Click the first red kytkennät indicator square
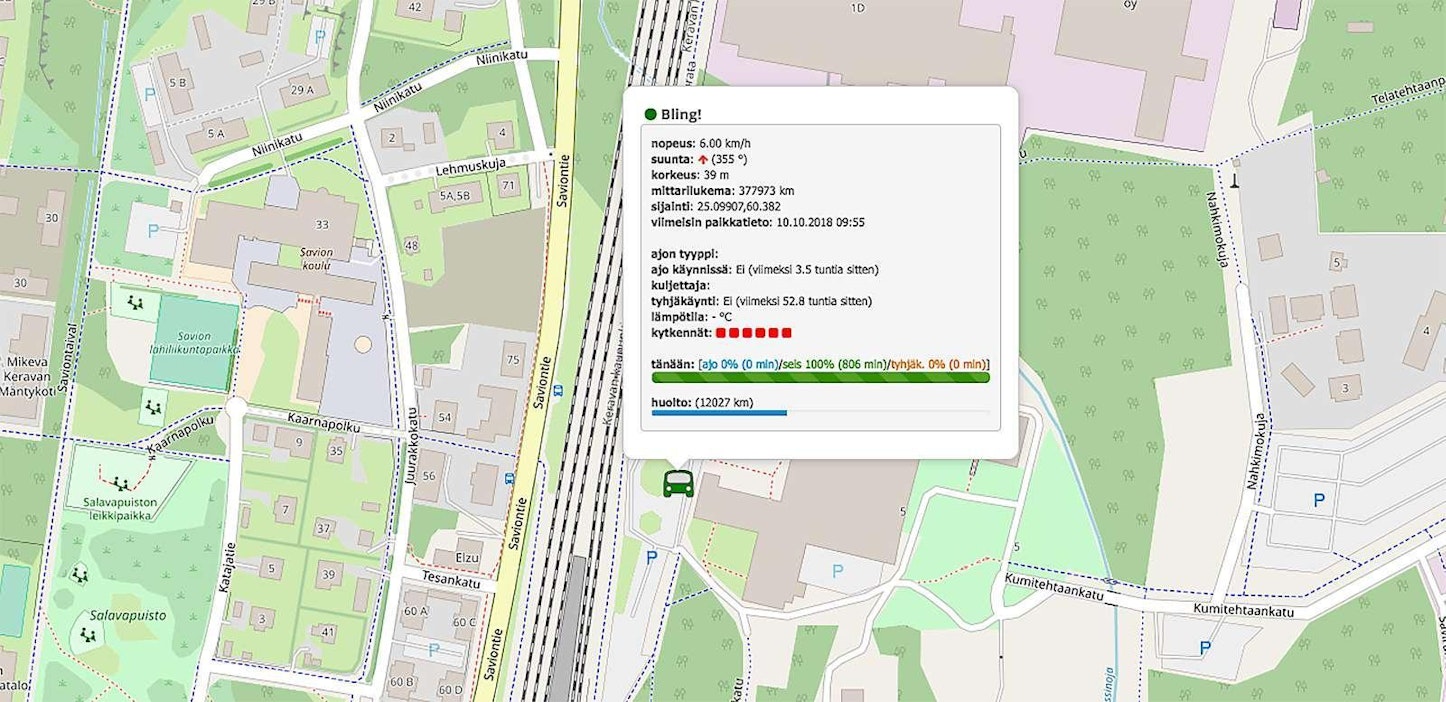 click(721, 332)
